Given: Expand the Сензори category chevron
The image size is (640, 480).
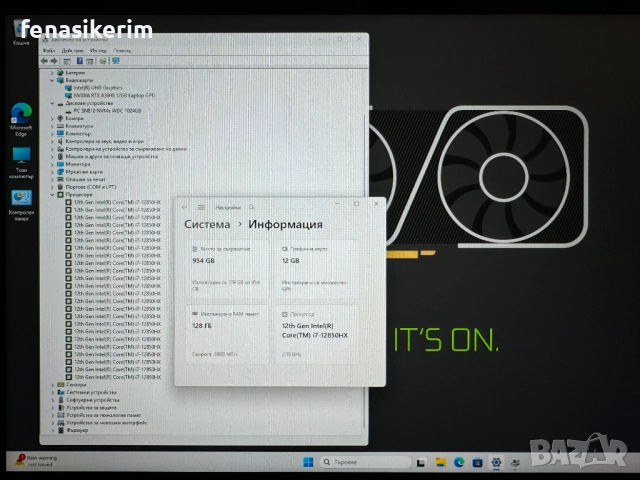Looking at the screenshot, I should (52, 384).
